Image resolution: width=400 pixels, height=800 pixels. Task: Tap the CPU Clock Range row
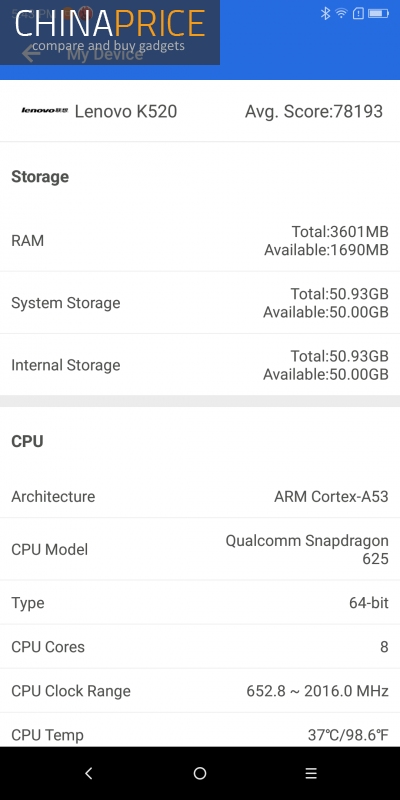pyautogui.click(x=200, y=691)
